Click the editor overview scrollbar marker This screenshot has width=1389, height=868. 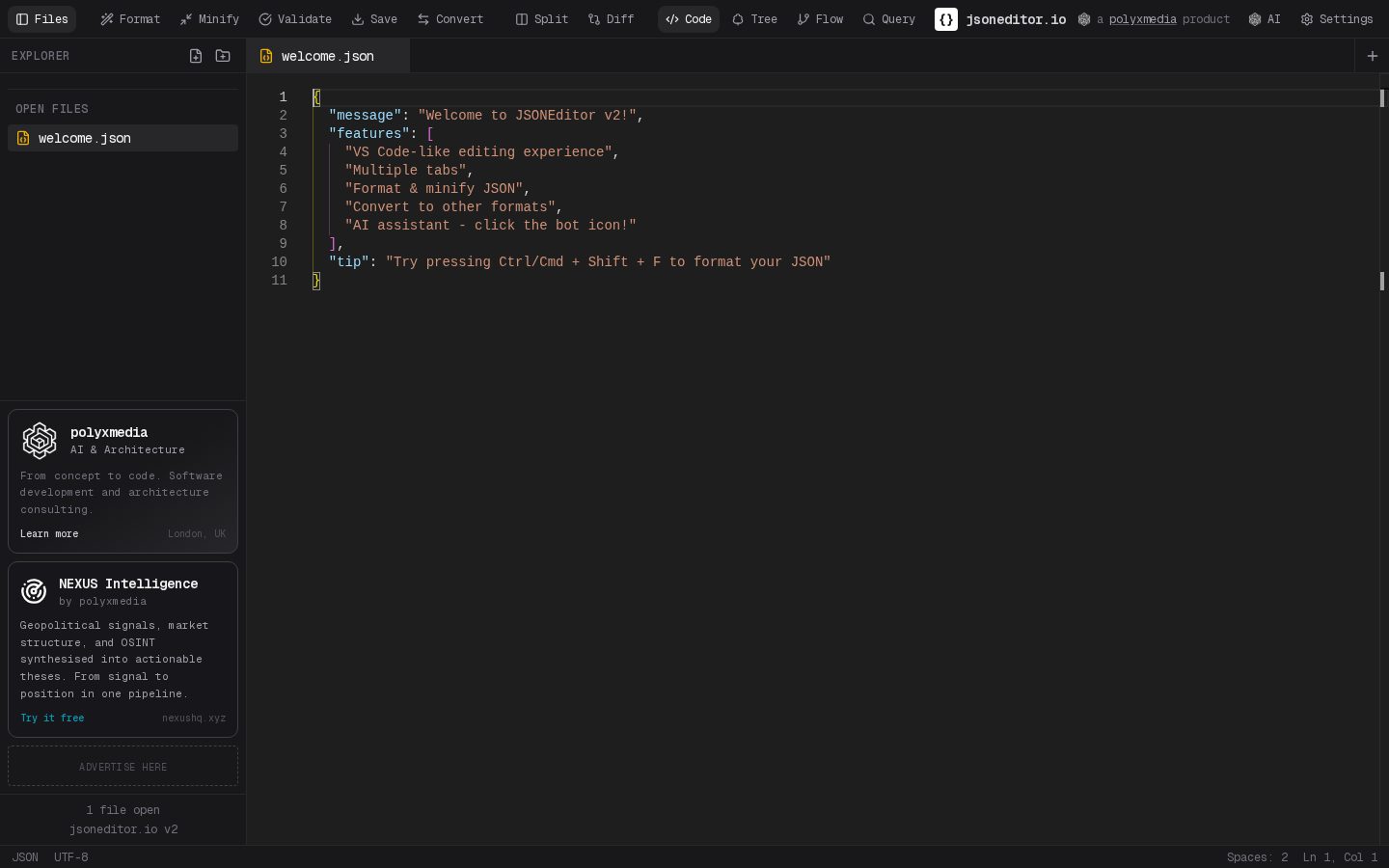point(1382,97)
